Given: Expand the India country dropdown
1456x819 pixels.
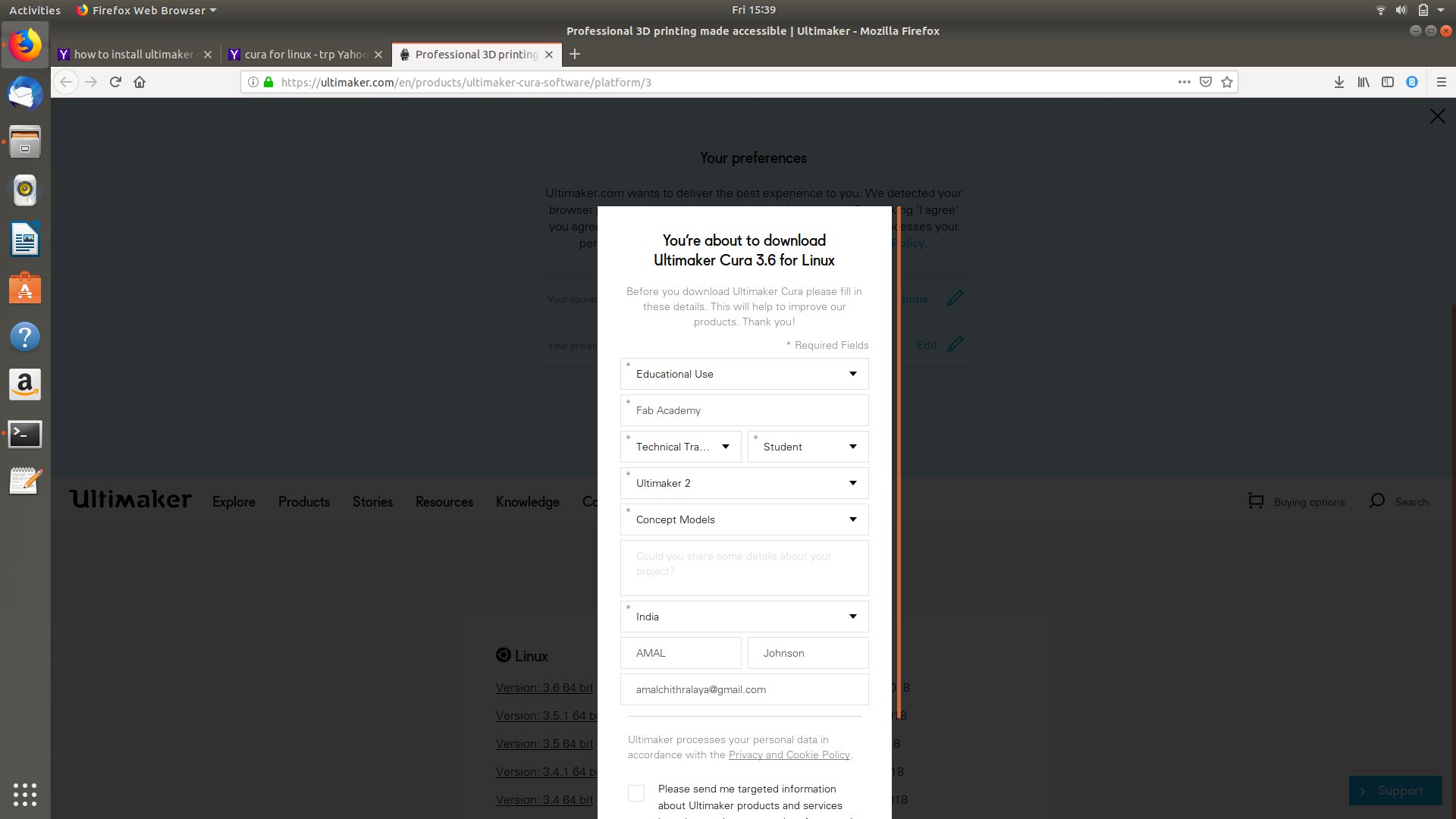Looking at the screenshot, I should (744, 617).
